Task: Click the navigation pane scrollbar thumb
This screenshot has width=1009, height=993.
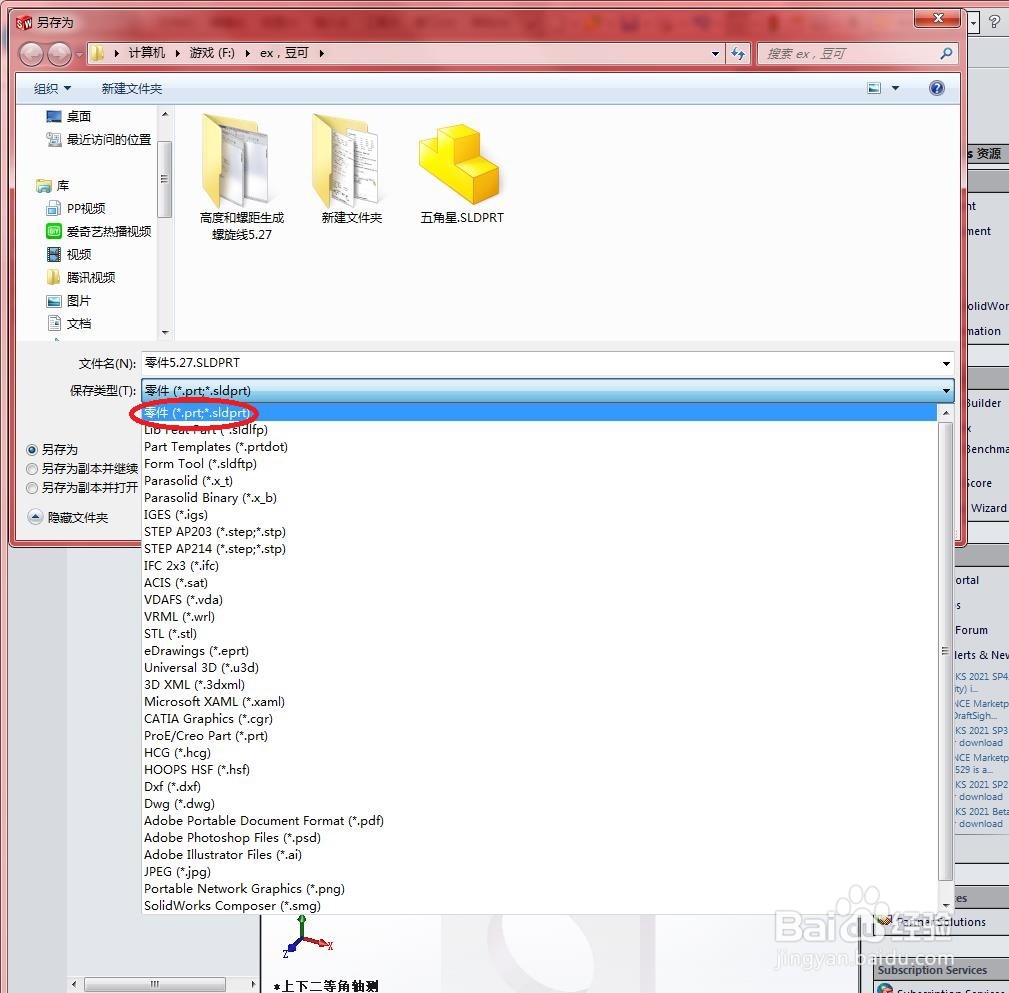Action: (x=165, y=179)
